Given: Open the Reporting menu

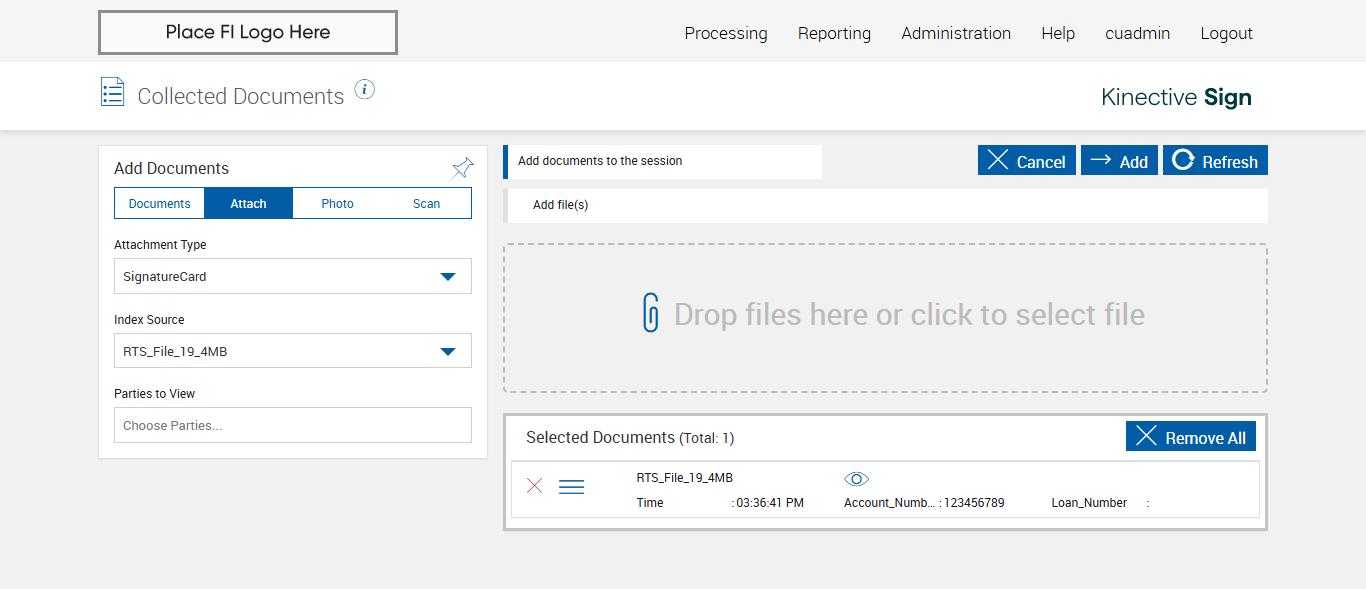Looking at the screenshot, I should (x=834, y=33).
